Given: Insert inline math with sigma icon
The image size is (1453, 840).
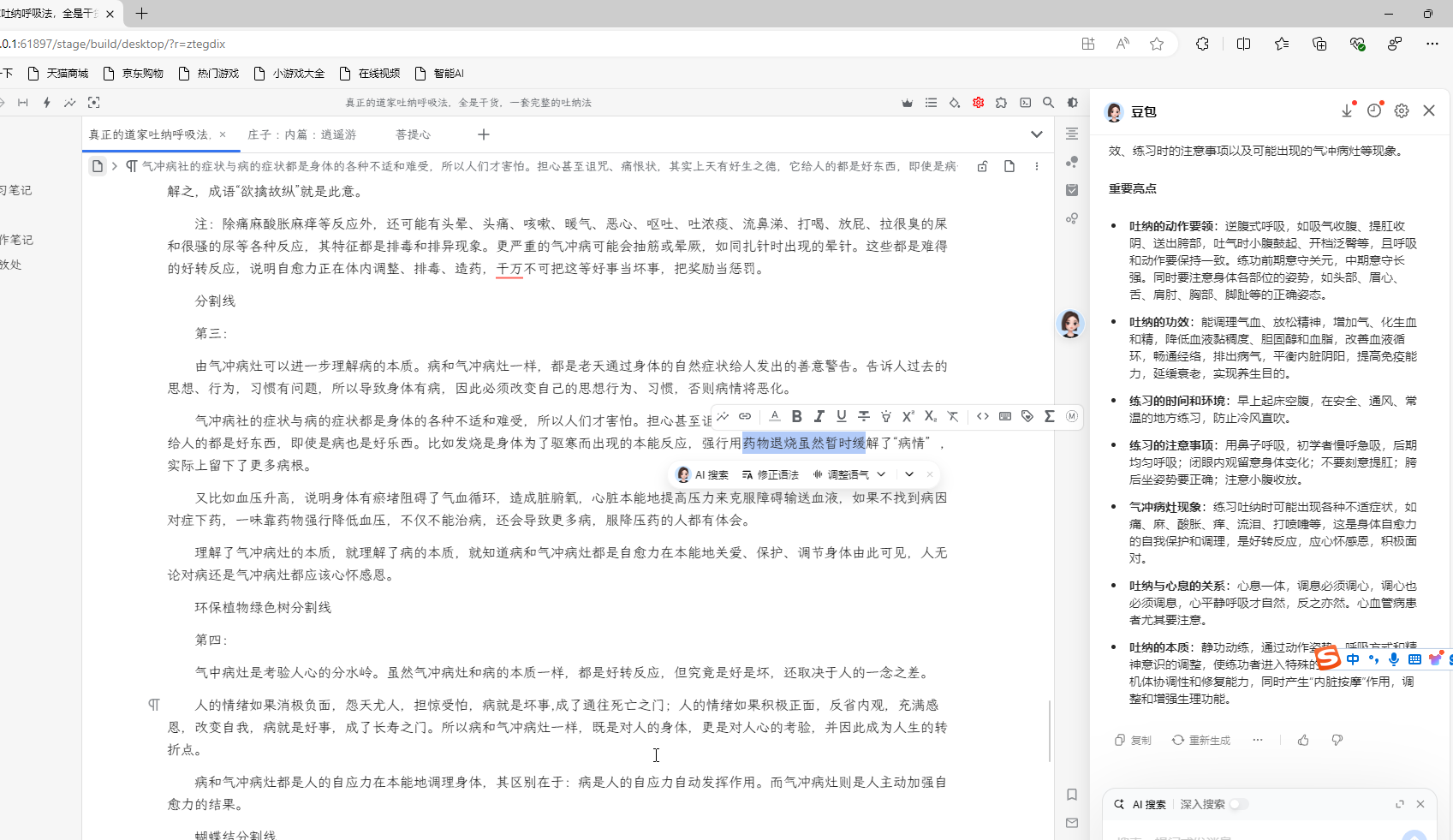Looking at the screenshot, I should tap(1050, 416).
